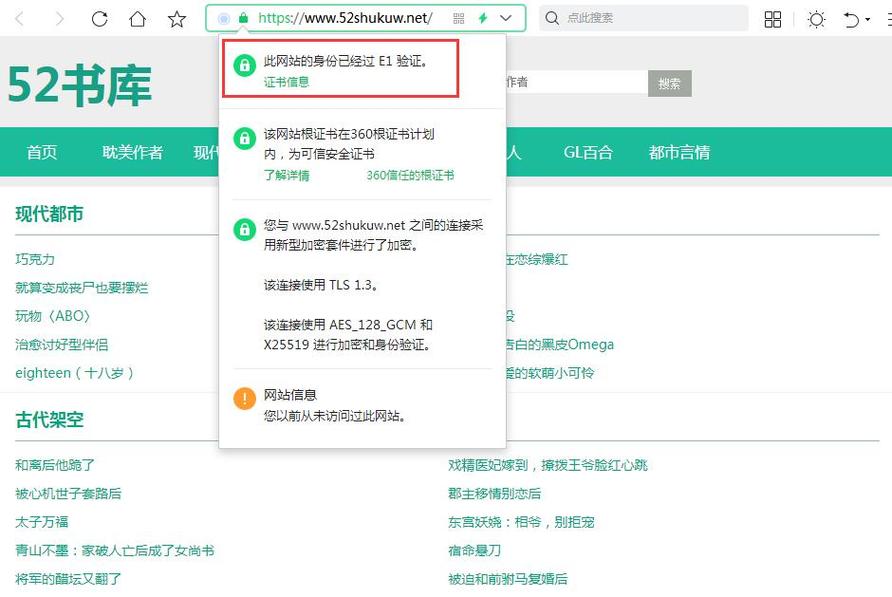Open 宿命悬刀

[474, 551]
